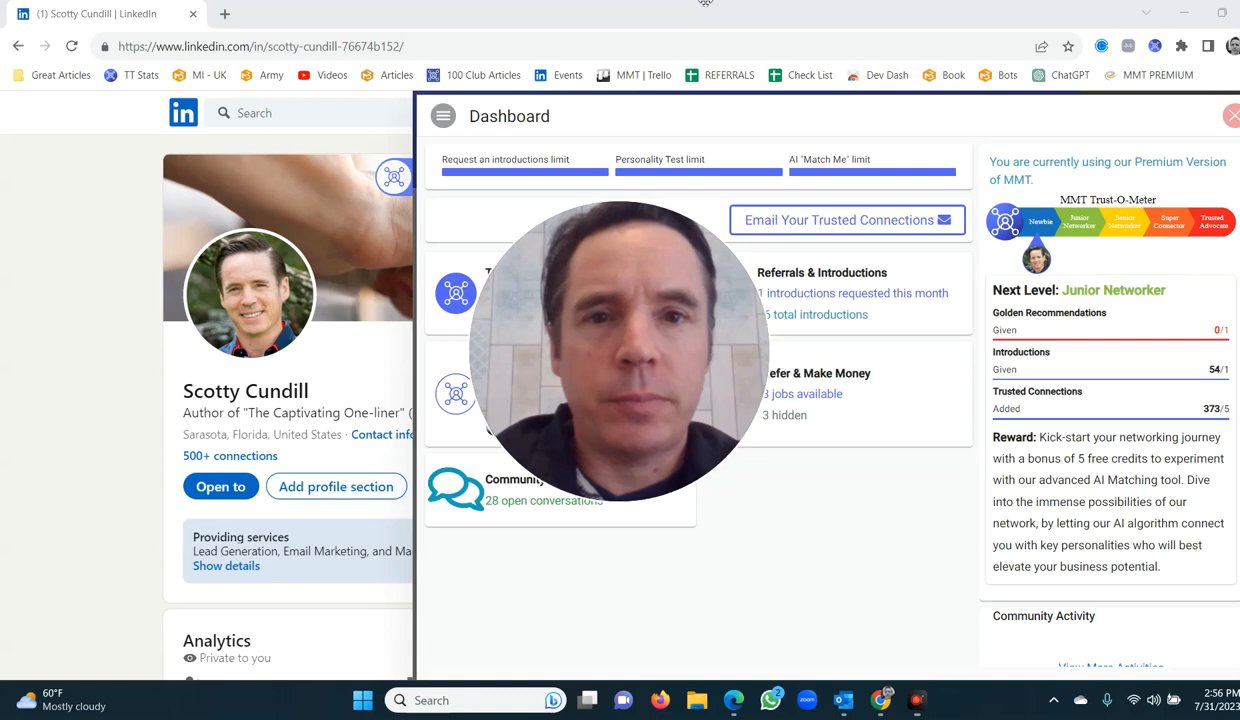Open Microsoft Edge from the taskbar
Image resolution: width=1240 pixels, height=720 pixels.
tap(734, 700)
